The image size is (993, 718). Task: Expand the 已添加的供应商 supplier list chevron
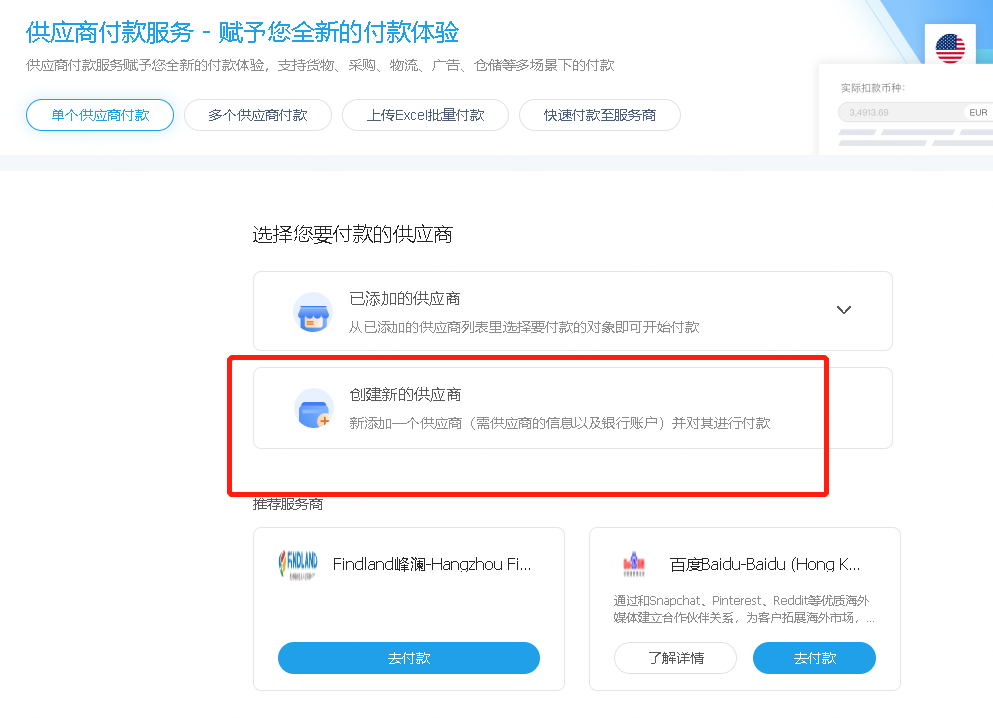coord(843,310)
